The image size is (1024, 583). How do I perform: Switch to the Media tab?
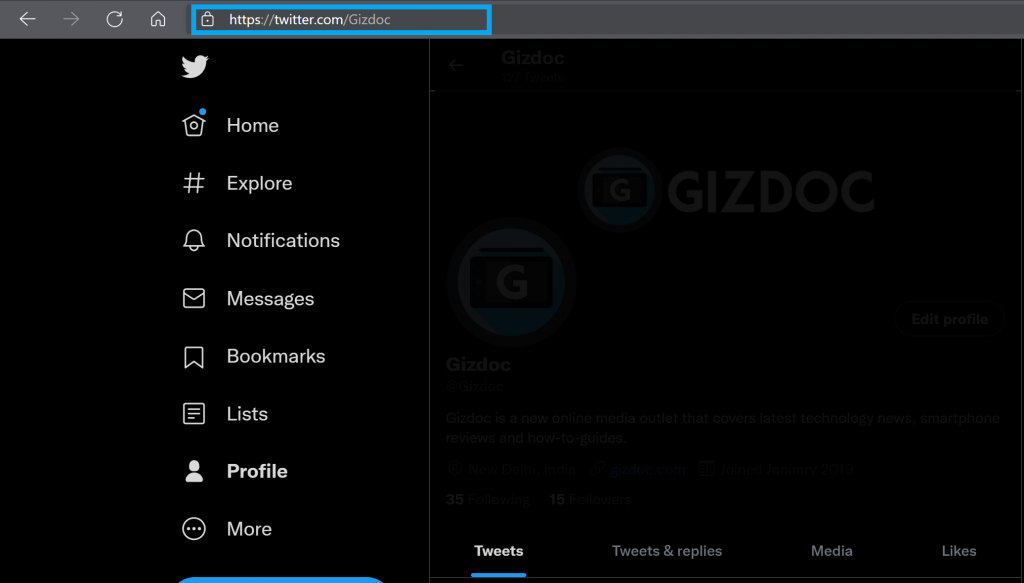[831, 551]
